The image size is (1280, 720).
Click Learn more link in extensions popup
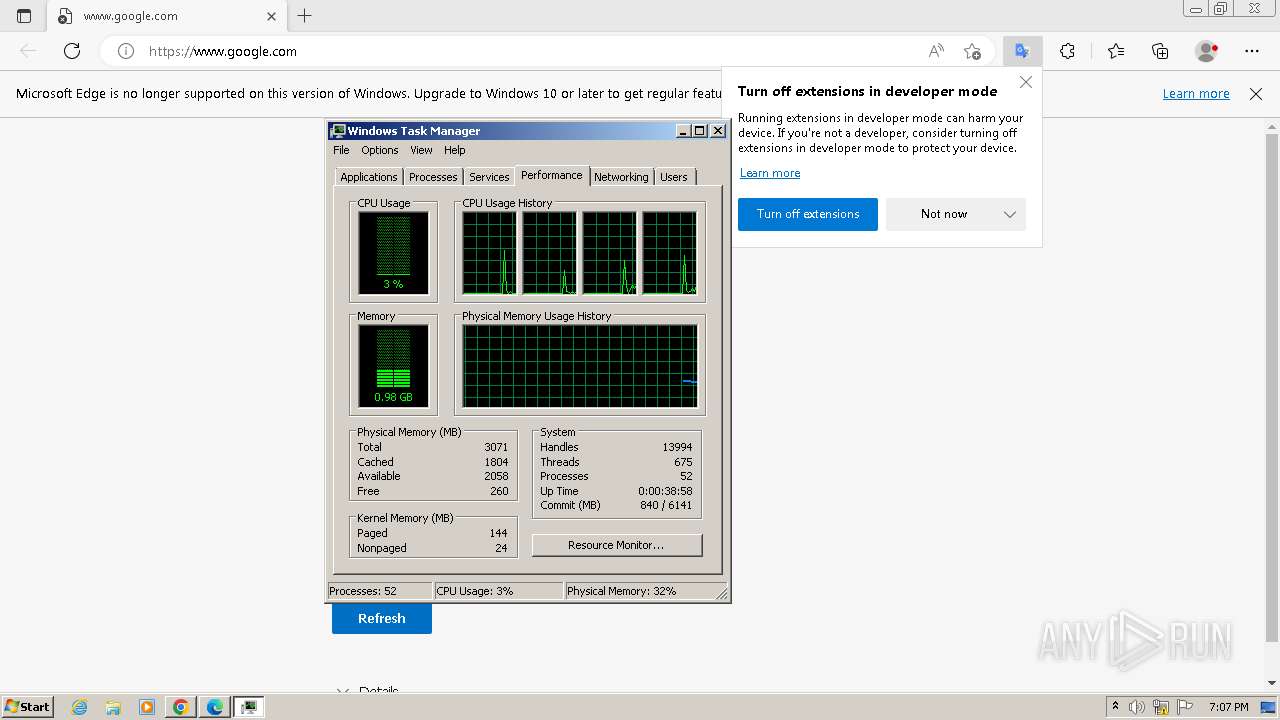click(x=770, y=173)
